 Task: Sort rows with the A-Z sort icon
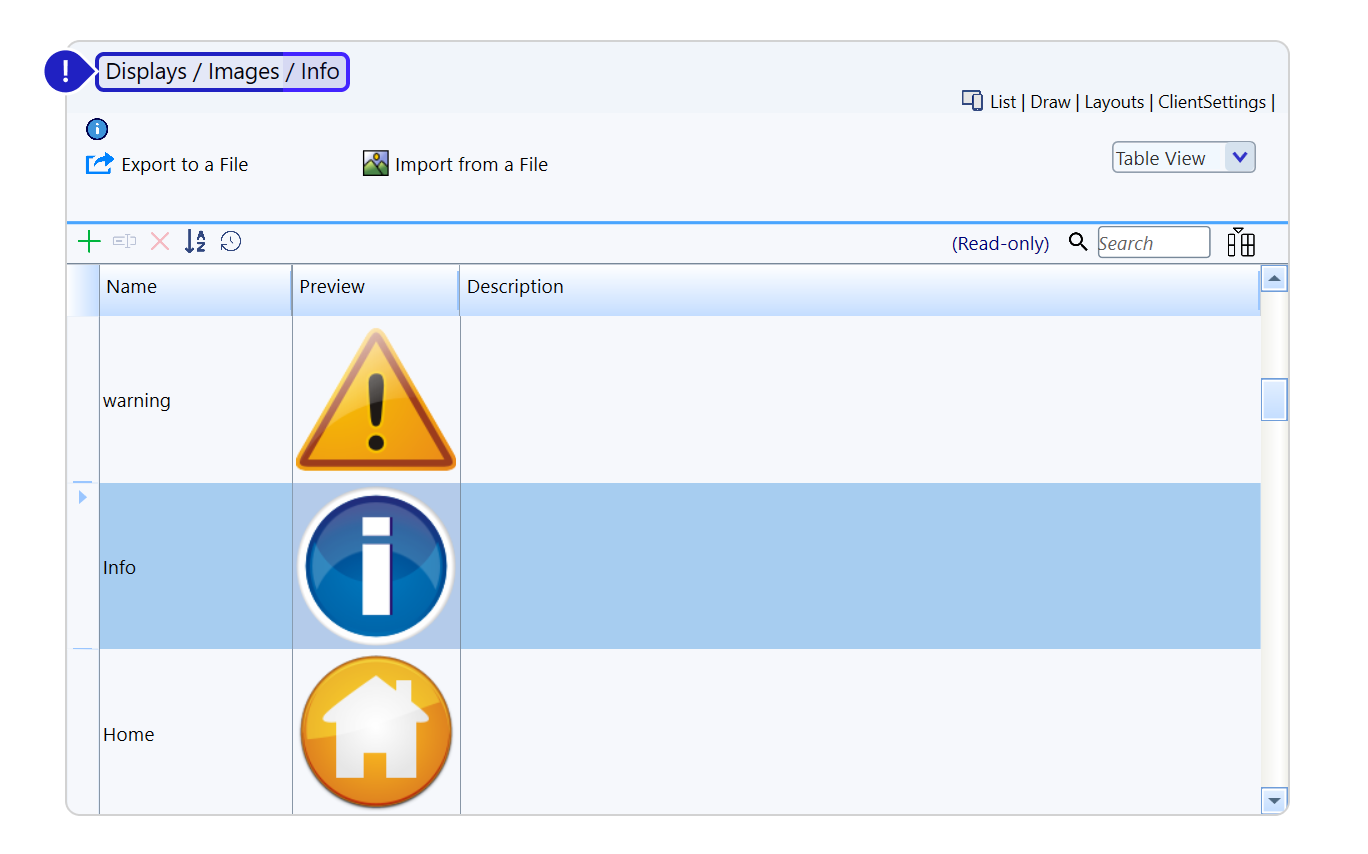(195, 241)
